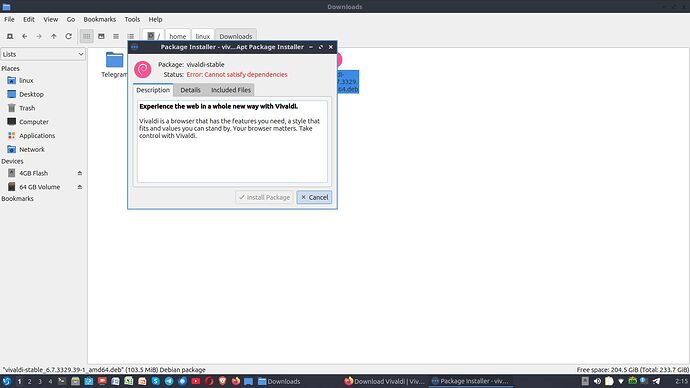
Task: Eject the 64 GB Volume
Action: tap(80, 187)
